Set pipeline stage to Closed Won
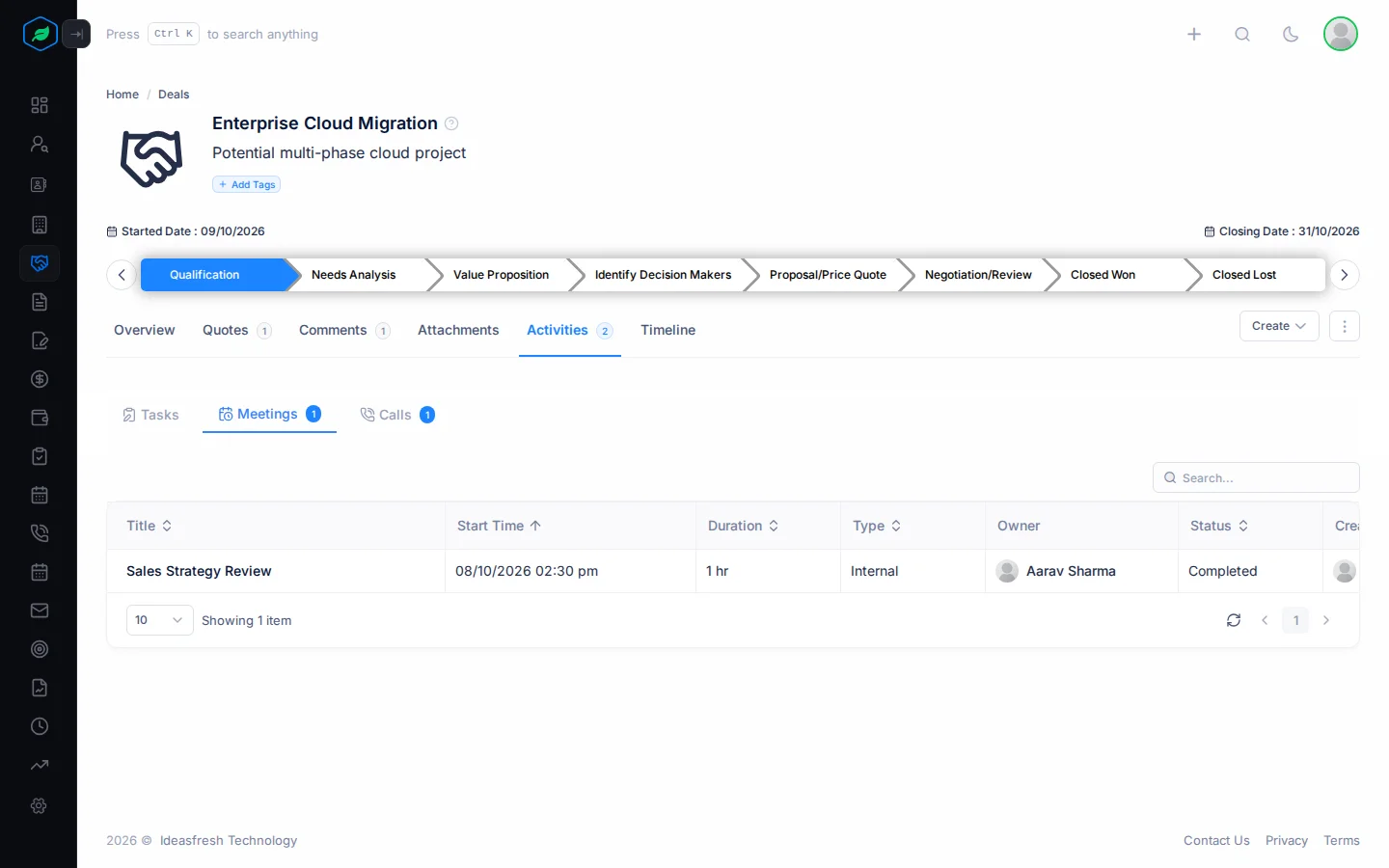The height and width of the screenshot is (868, 1389). [1103, 275]
